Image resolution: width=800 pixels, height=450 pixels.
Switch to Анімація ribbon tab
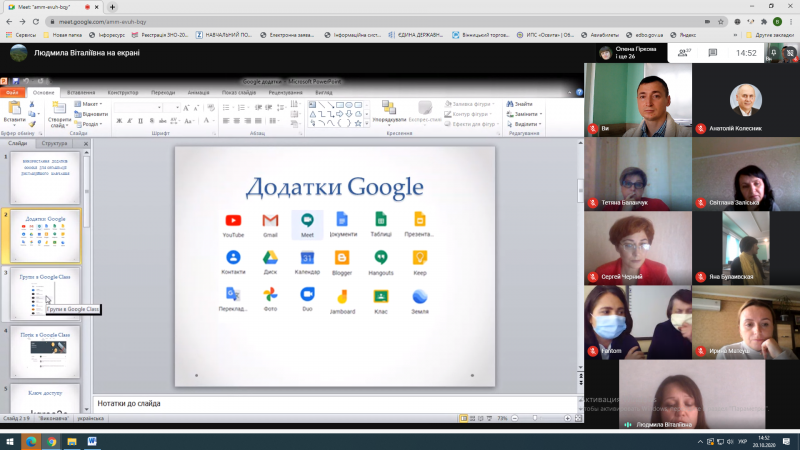click(198, 92)
